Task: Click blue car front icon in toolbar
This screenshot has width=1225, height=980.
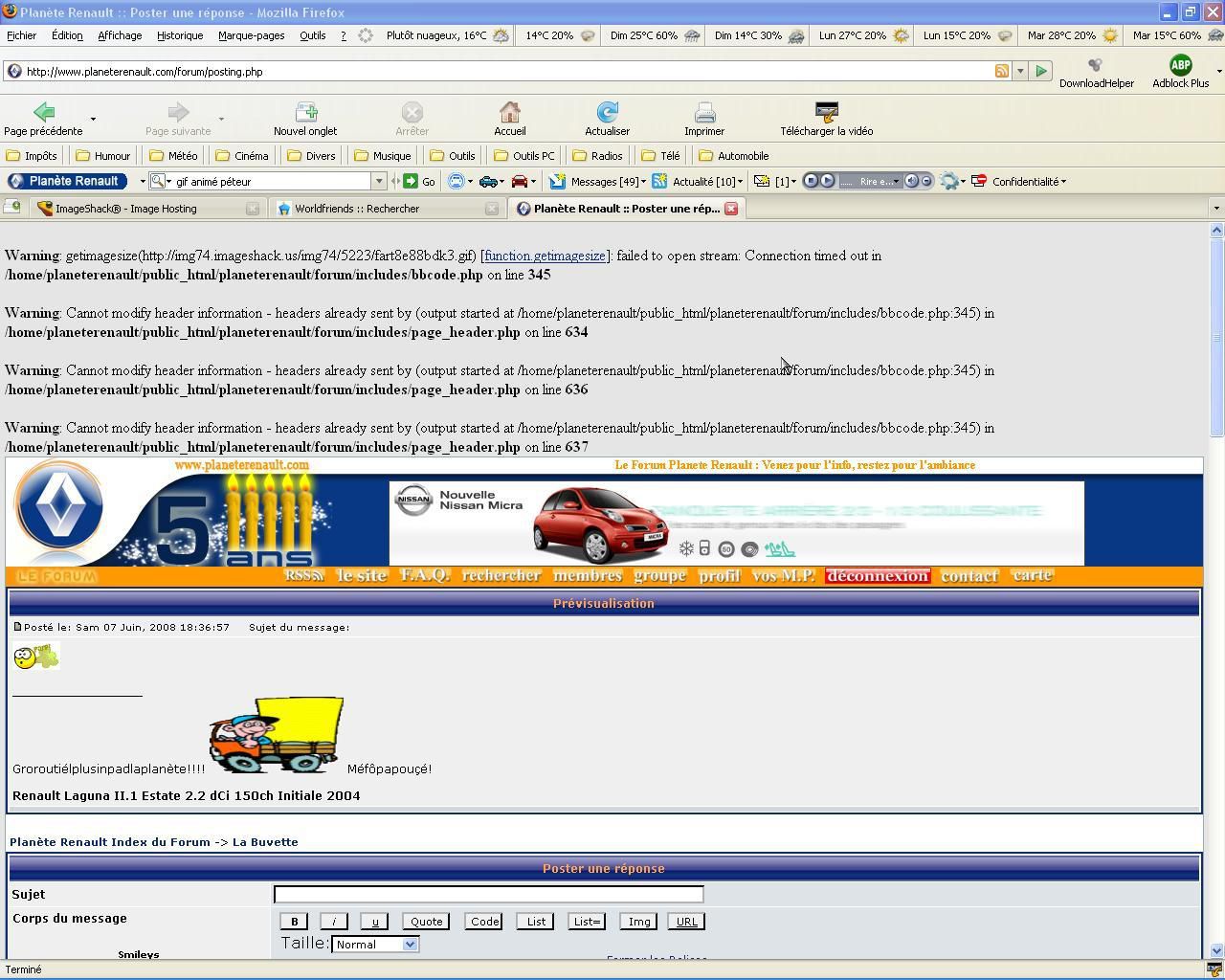Action: (457, 181)
